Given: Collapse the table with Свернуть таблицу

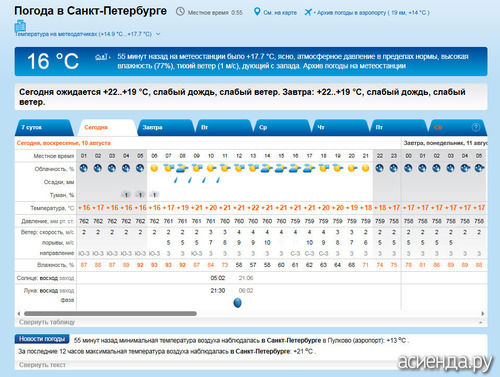Looking at the screenshot, I should pyautogui.click(x=47, y=322).
